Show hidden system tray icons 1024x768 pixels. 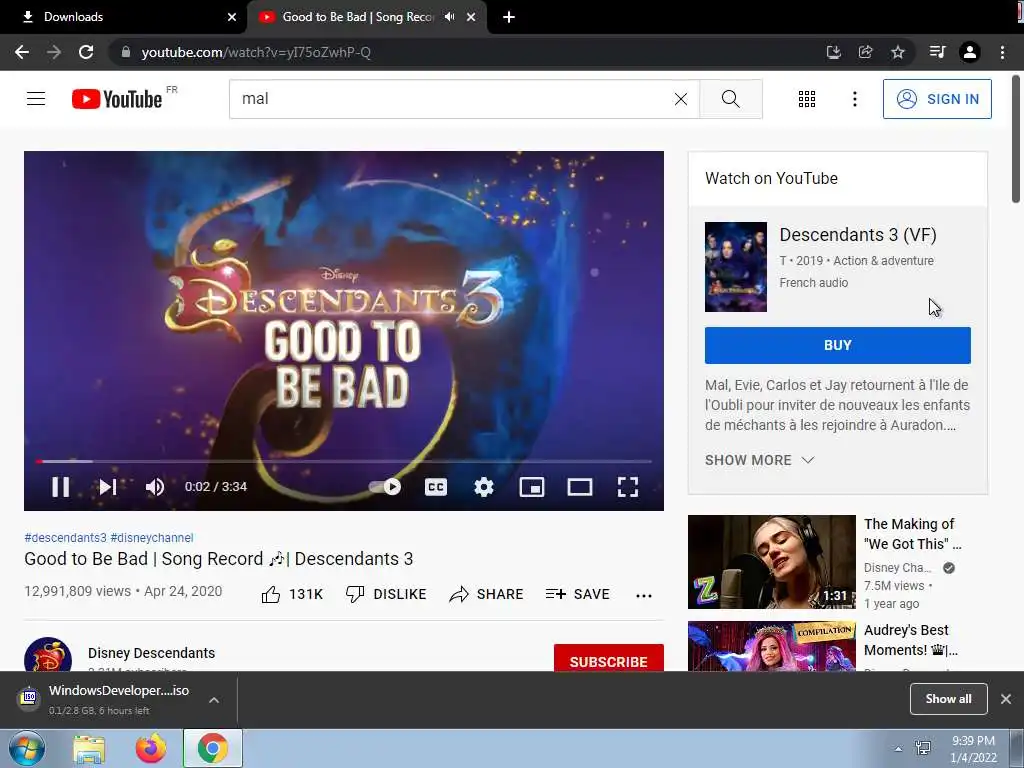898,749
